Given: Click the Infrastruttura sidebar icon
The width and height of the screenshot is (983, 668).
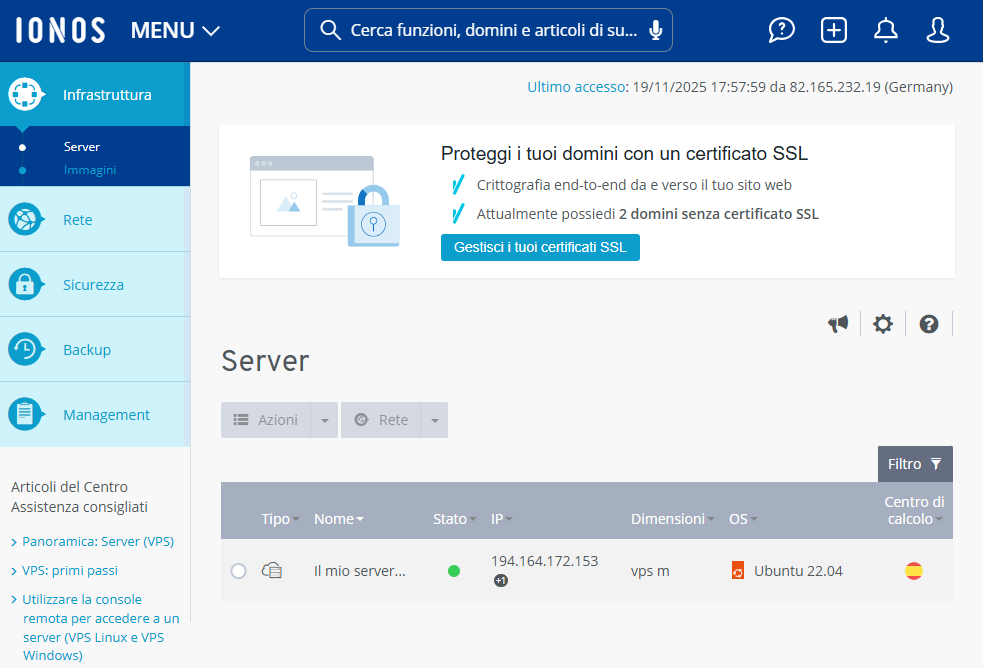Looking at the screenshot, I should (24, 94).
